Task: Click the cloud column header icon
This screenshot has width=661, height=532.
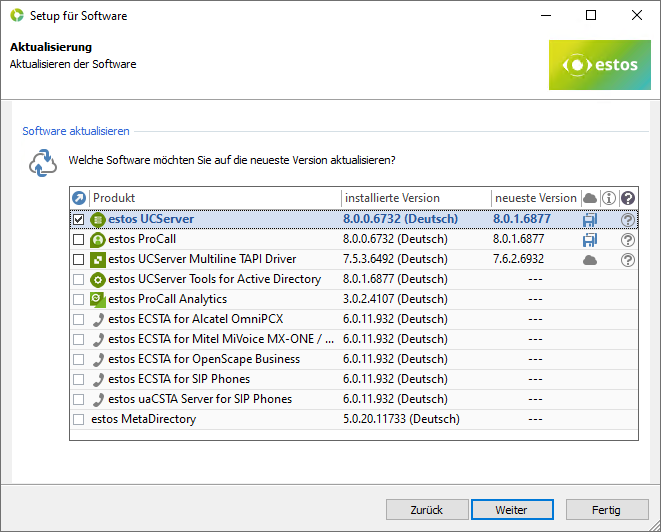Action: coord(590,198)
